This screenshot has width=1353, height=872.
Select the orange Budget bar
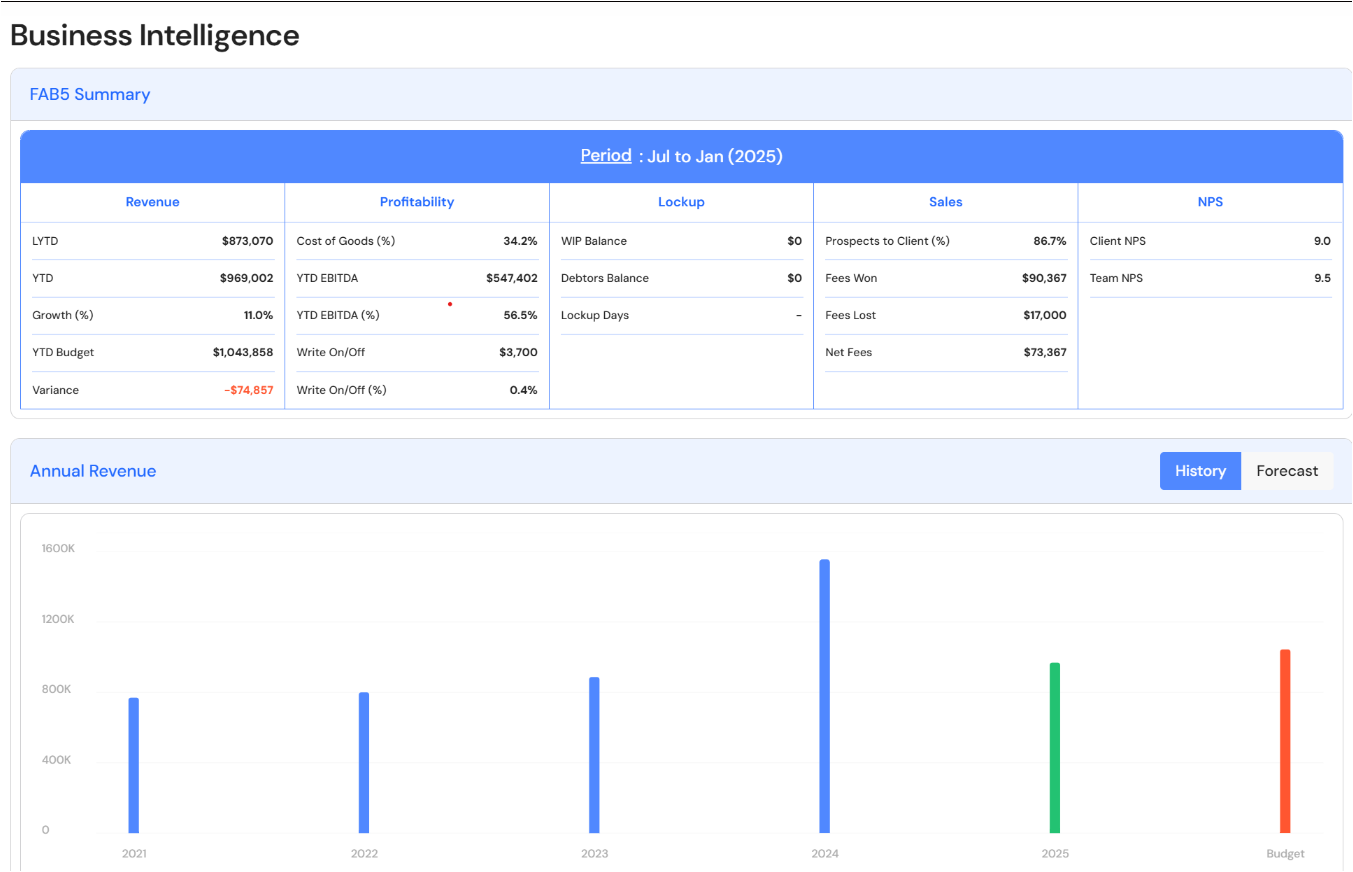[x=1285, y=741]
